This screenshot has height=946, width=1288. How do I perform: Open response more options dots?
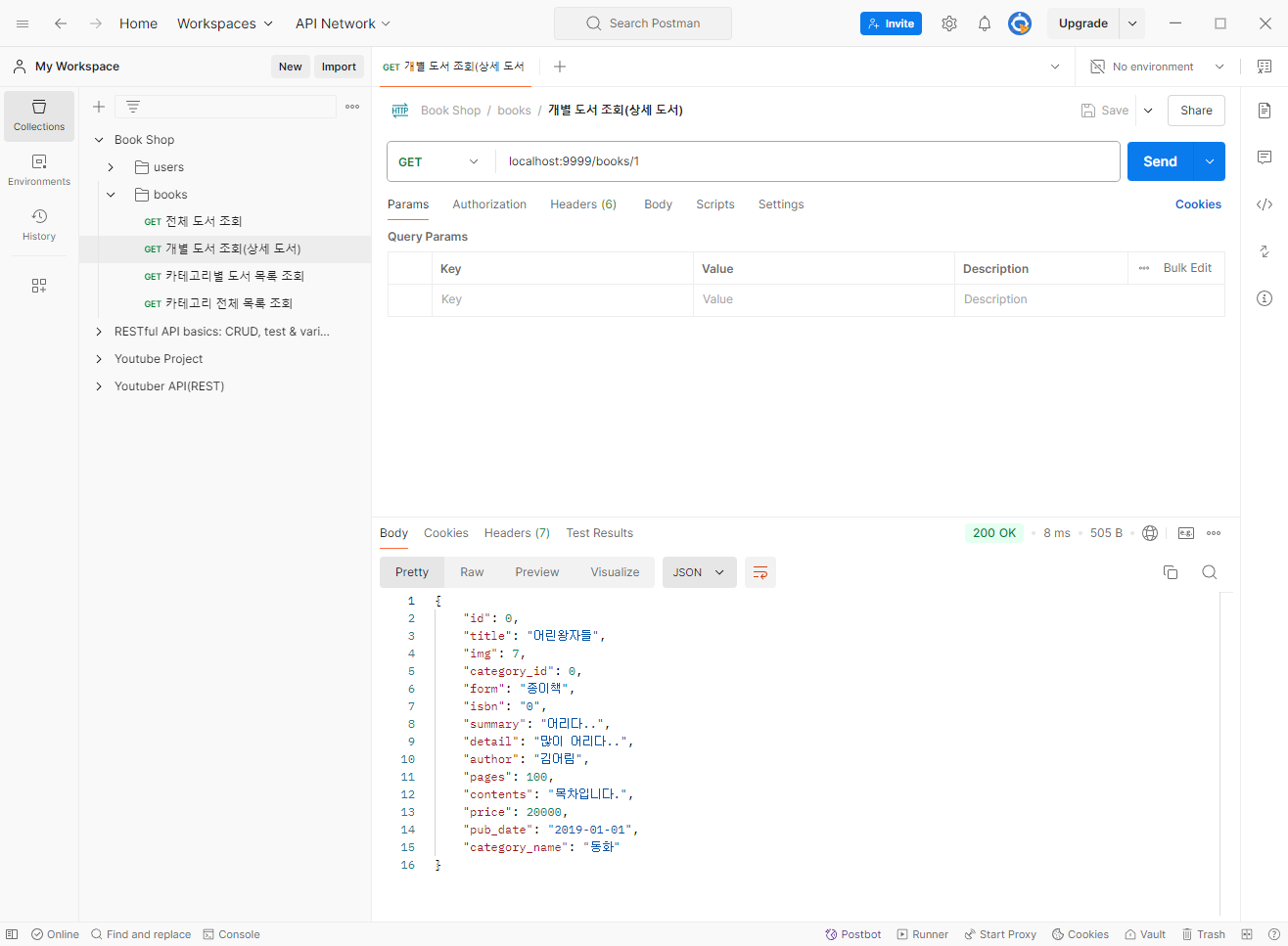[x=1214, y=533]
